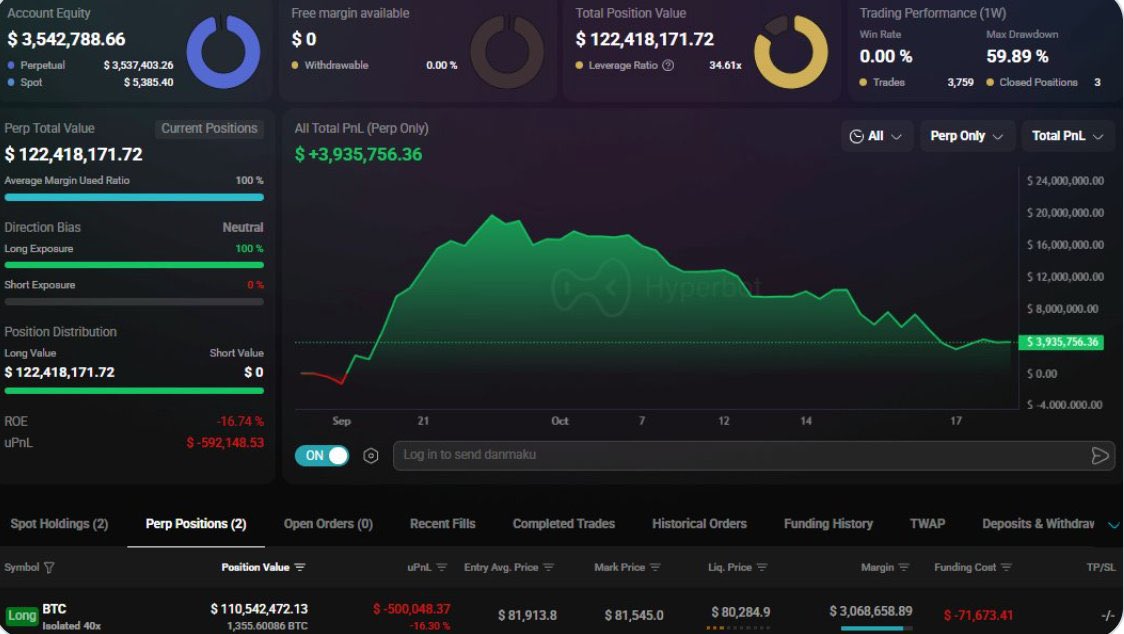The height and width of the screenshot is (634, 1124).
Task: Sort by Liq. Price column icon
Action: coord(761,567)
